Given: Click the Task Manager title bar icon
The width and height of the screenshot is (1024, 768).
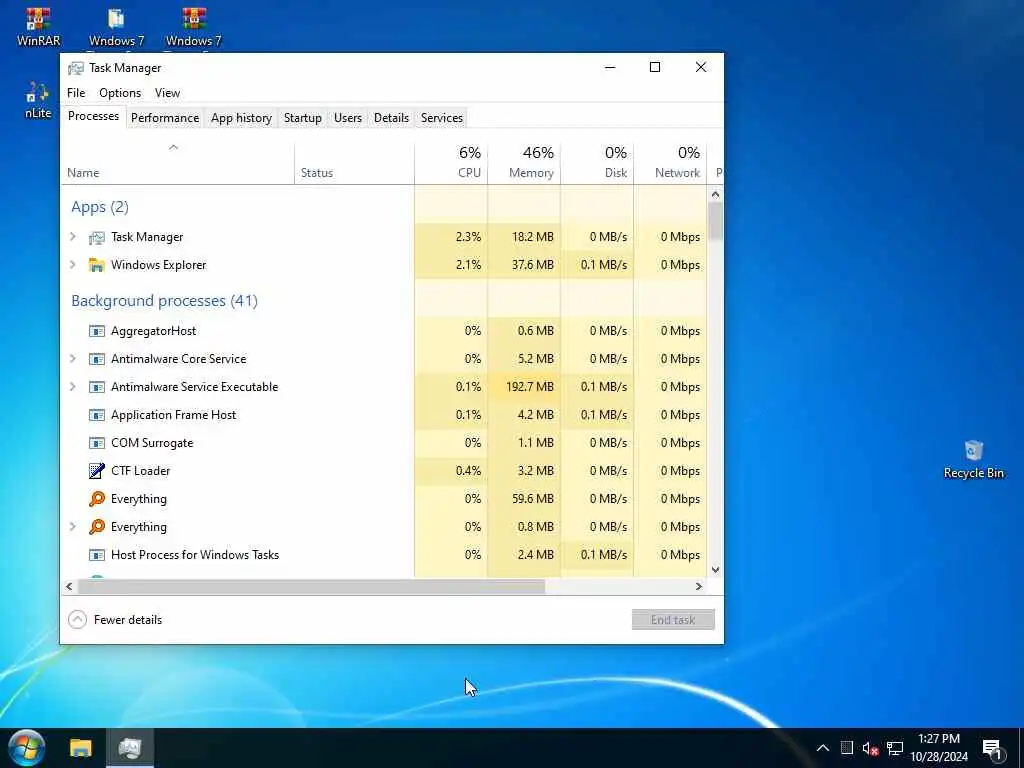Looking at the screenshot, I should coord(76,68).
